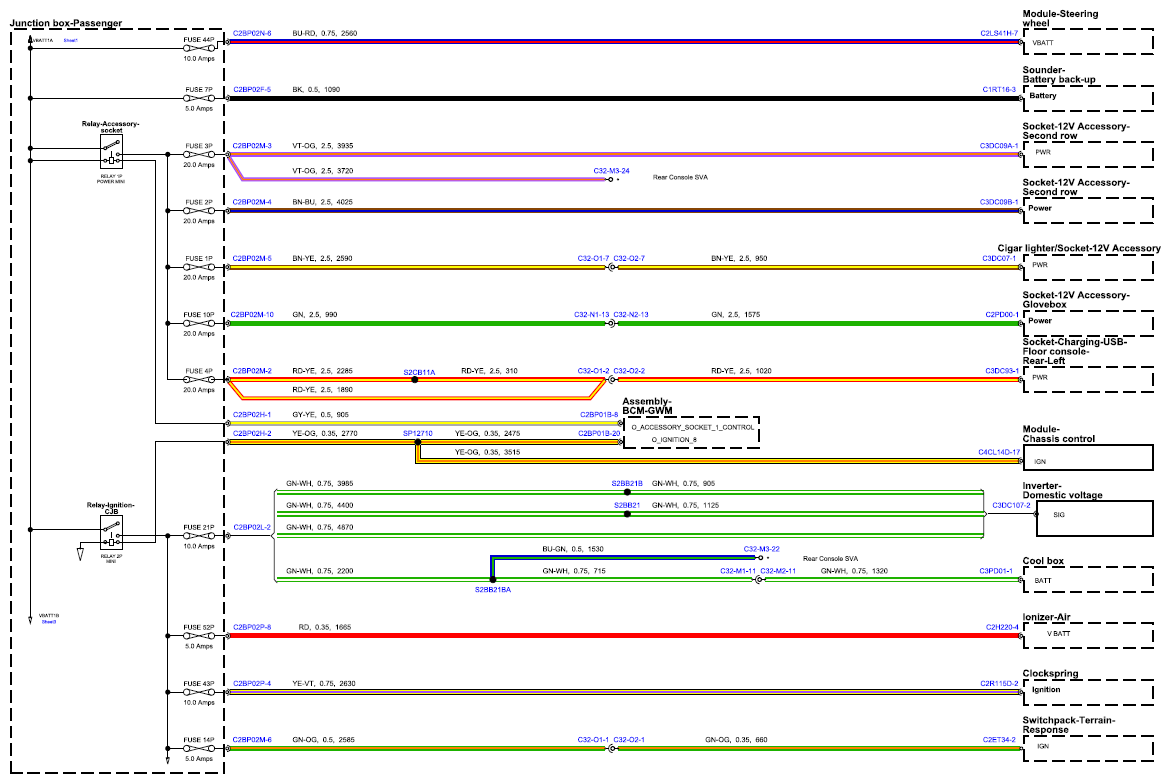Click the FUSE 44P fuse symbol
Screen dimensions: 1170x783
tap(199, 49)
